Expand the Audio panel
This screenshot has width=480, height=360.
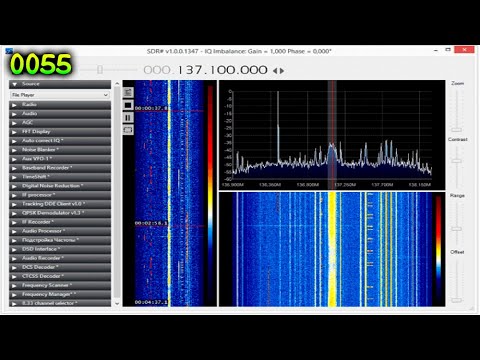coord(60,114)
